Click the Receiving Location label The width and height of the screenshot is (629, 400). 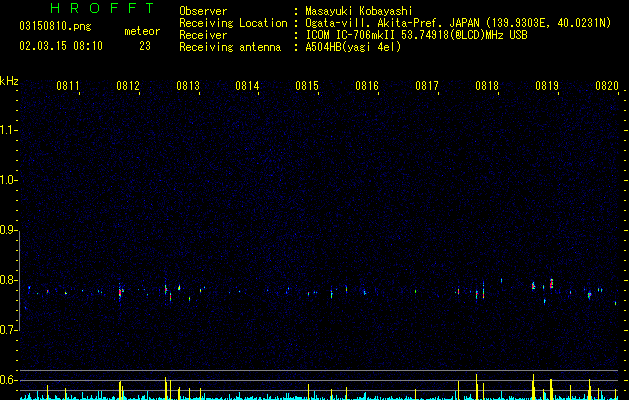(x=233, y=23)
